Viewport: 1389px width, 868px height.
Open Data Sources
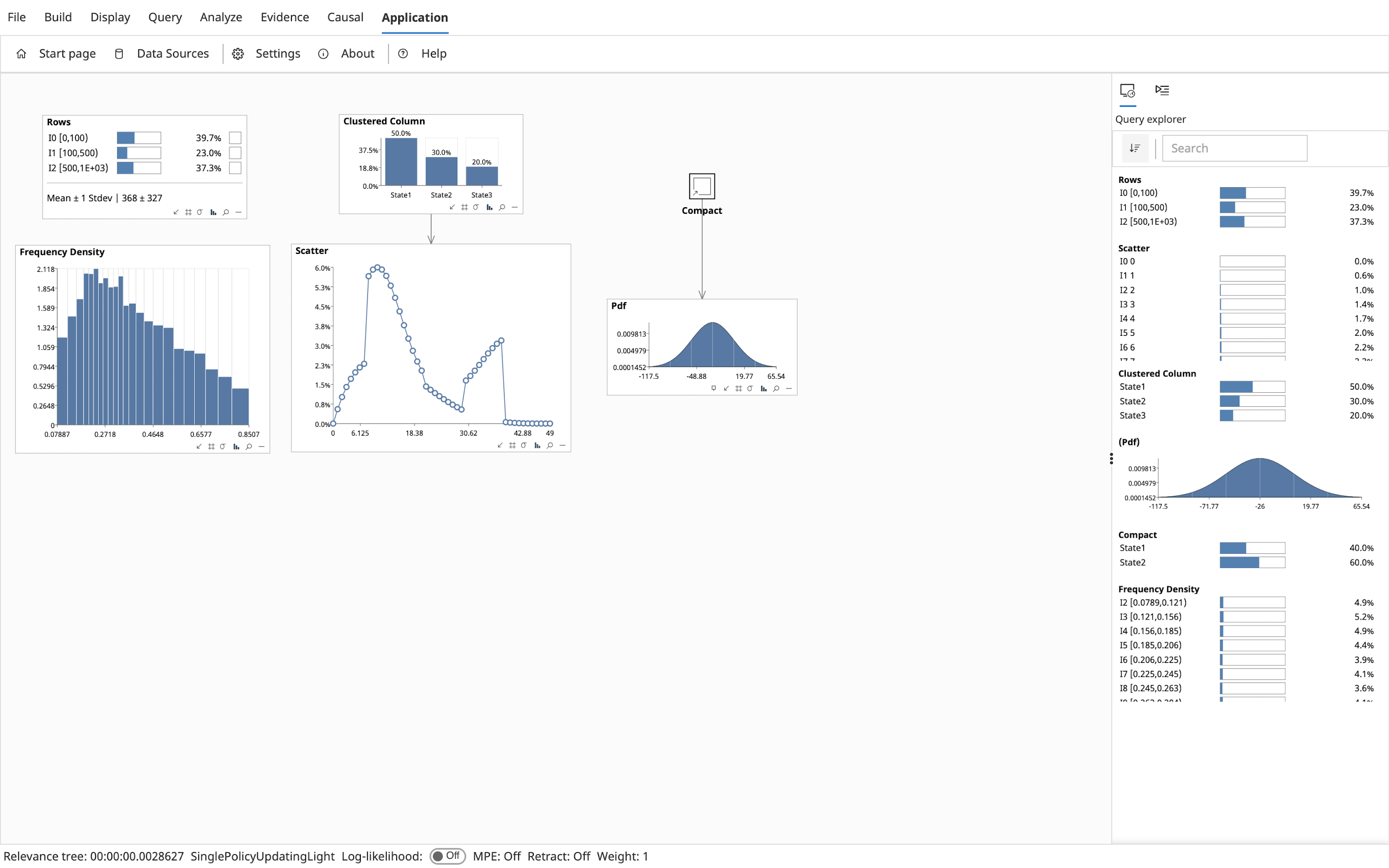pyautogui.click(x=172, y=53)
